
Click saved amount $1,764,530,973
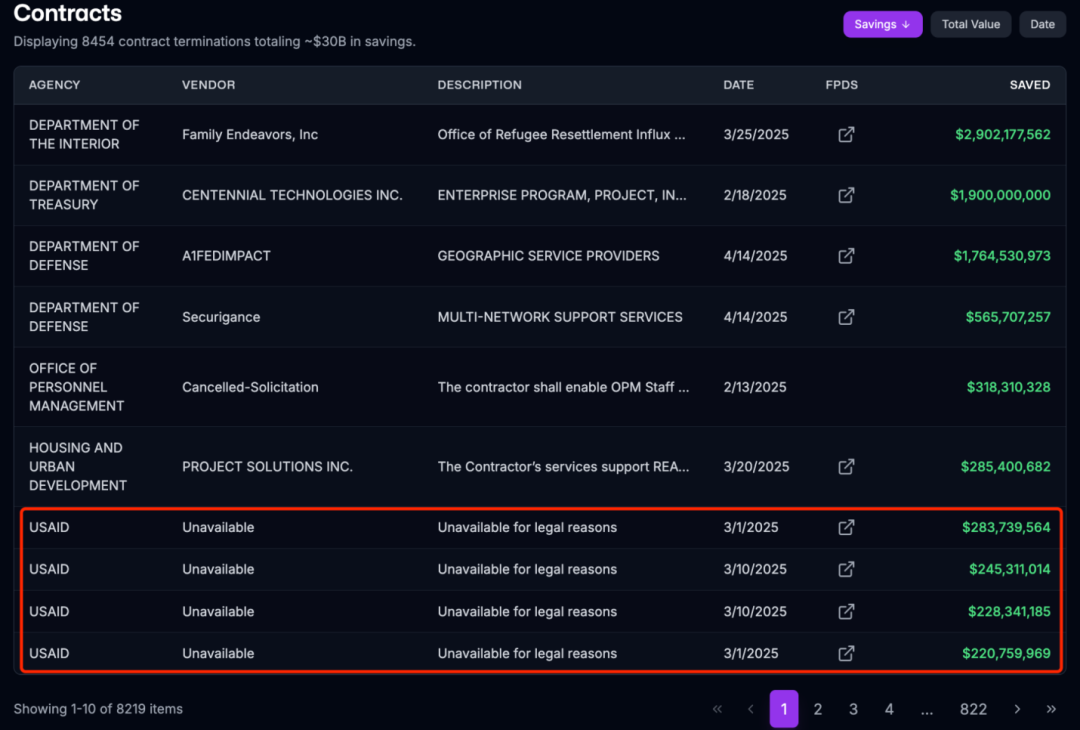[x=1002, y=256]
